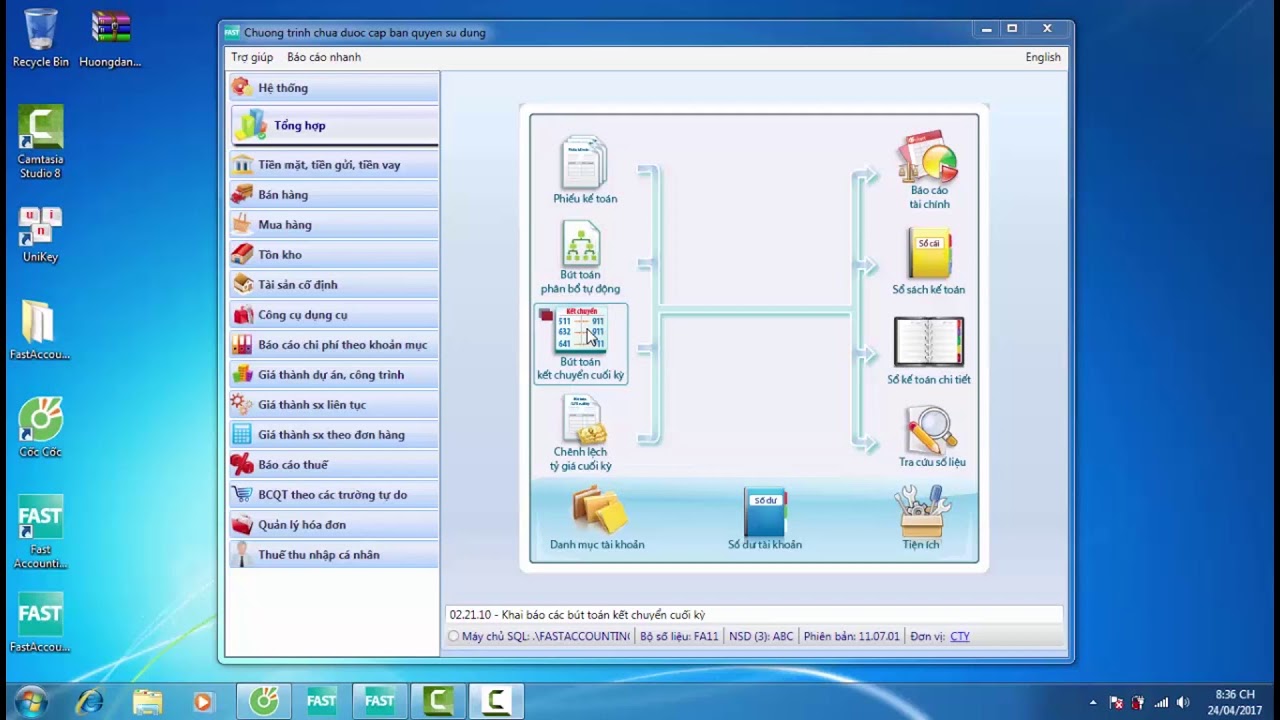Switch to Cốc Cốc taskbar window
Viewport: 1280px width, 720px height.
pos(264,702)
